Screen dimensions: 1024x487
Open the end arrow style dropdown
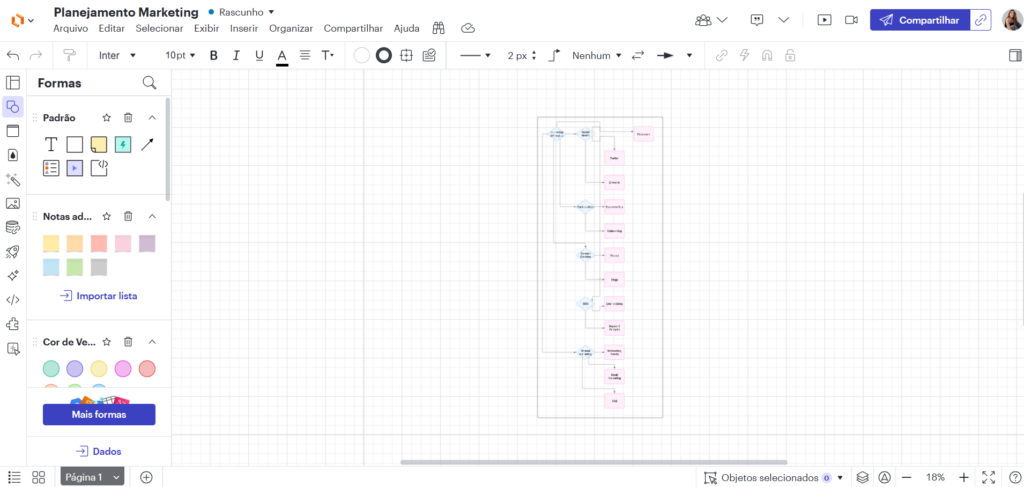[689, 55]
